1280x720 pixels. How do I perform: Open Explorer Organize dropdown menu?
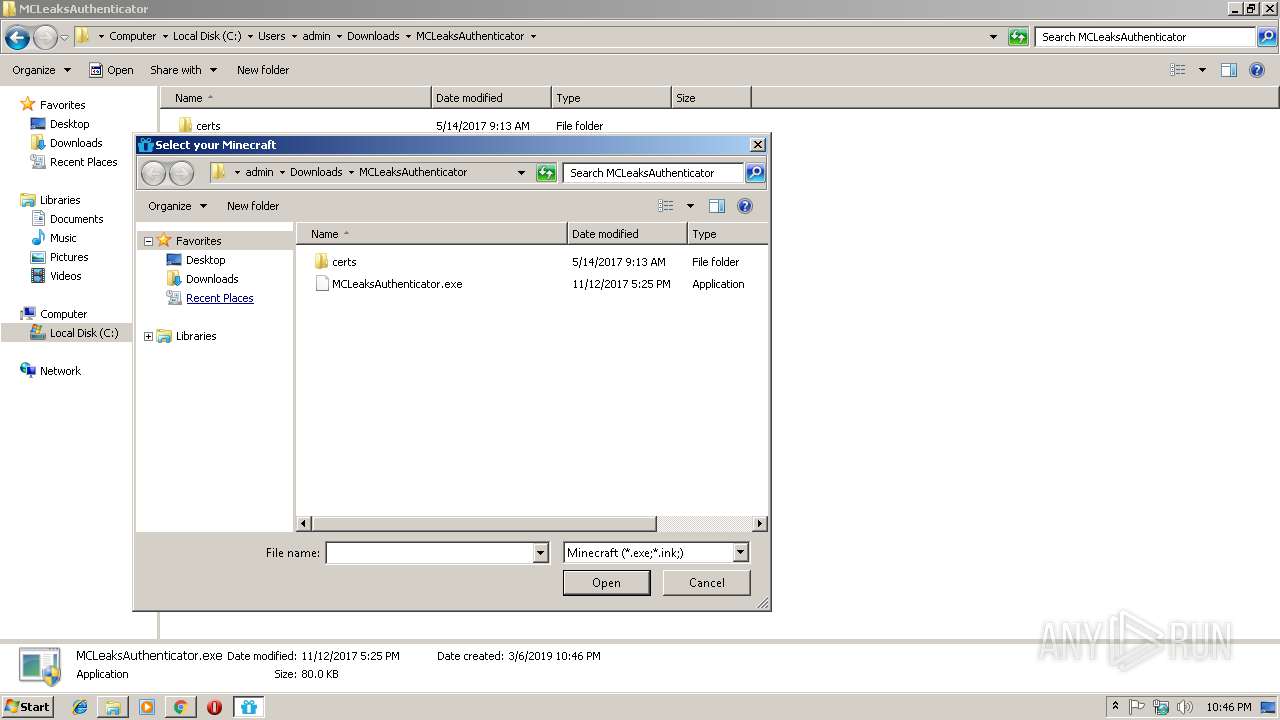[42, 70]
